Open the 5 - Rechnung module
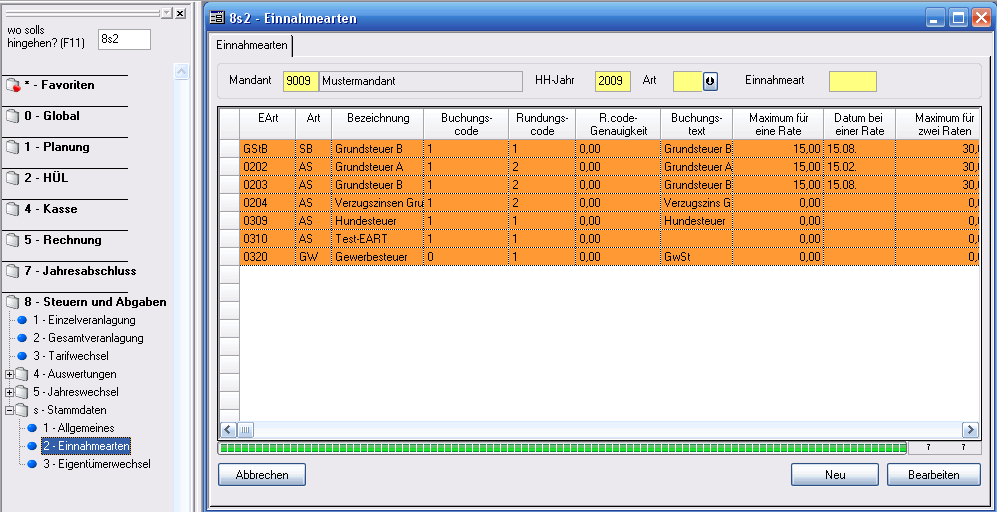 62,240
